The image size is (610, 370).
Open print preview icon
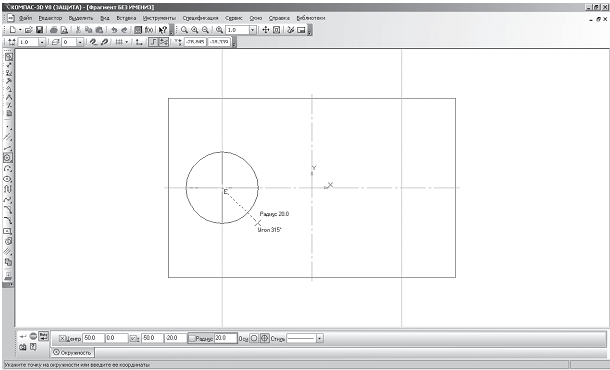(x=64, y=30)
